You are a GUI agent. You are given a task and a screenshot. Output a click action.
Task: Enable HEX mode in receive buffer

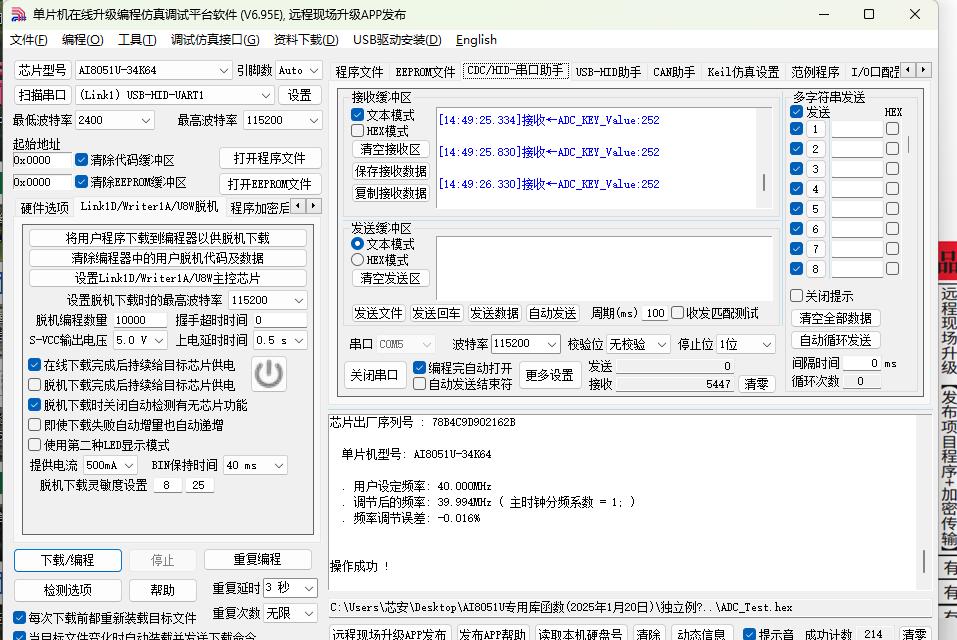(358, 131)
